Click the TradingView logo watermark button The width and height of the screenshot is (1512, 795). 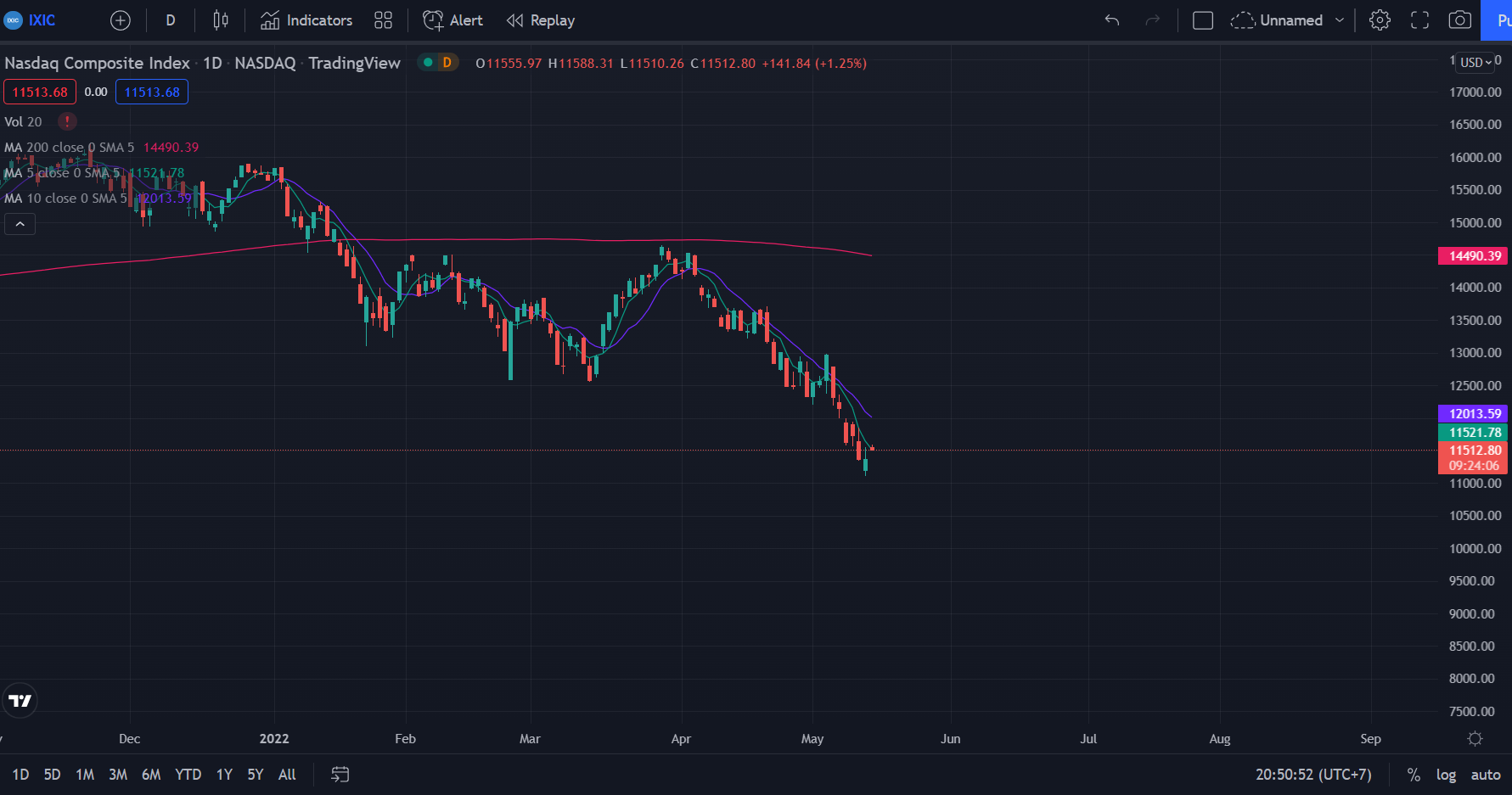[20, 701]
